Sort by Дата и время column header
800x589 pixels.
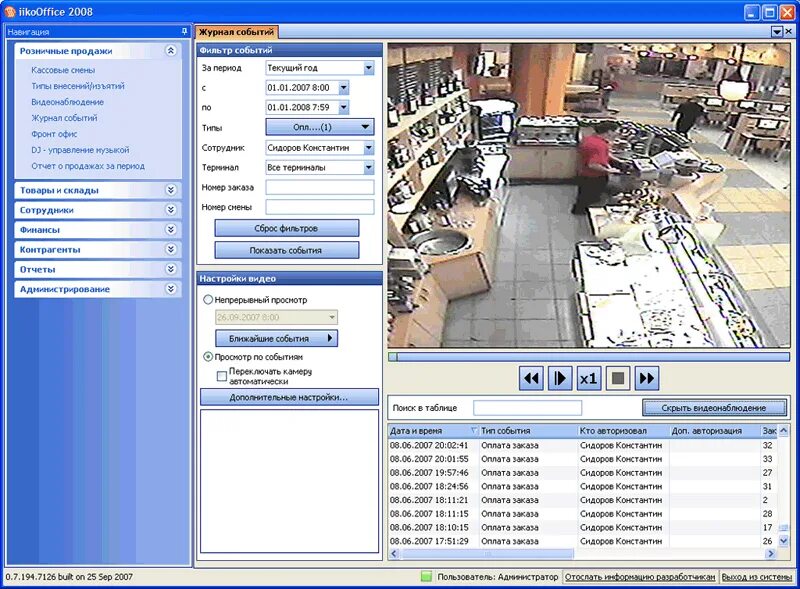pyautogui.click(x=433, y=431)
